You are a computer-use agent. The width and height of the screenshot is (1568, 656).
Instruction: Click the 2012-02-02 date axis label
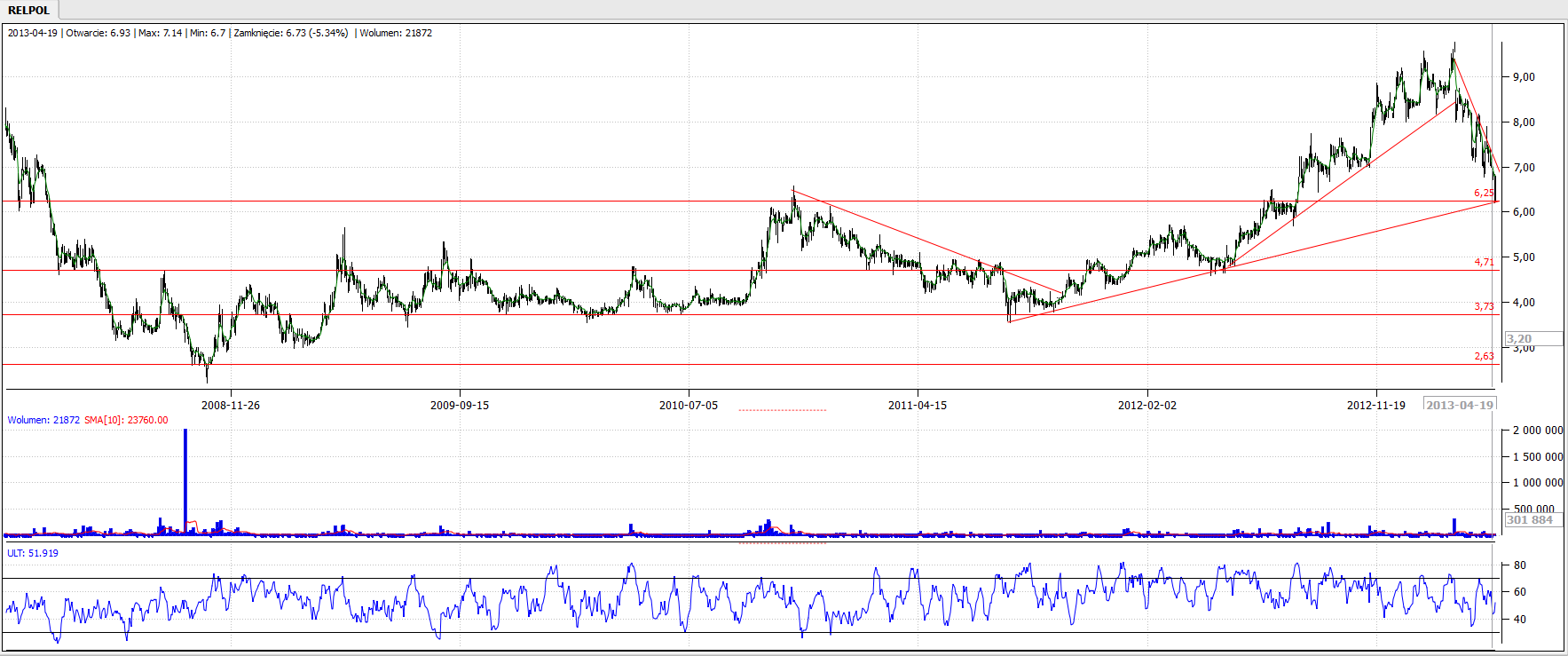point(1147,406)
